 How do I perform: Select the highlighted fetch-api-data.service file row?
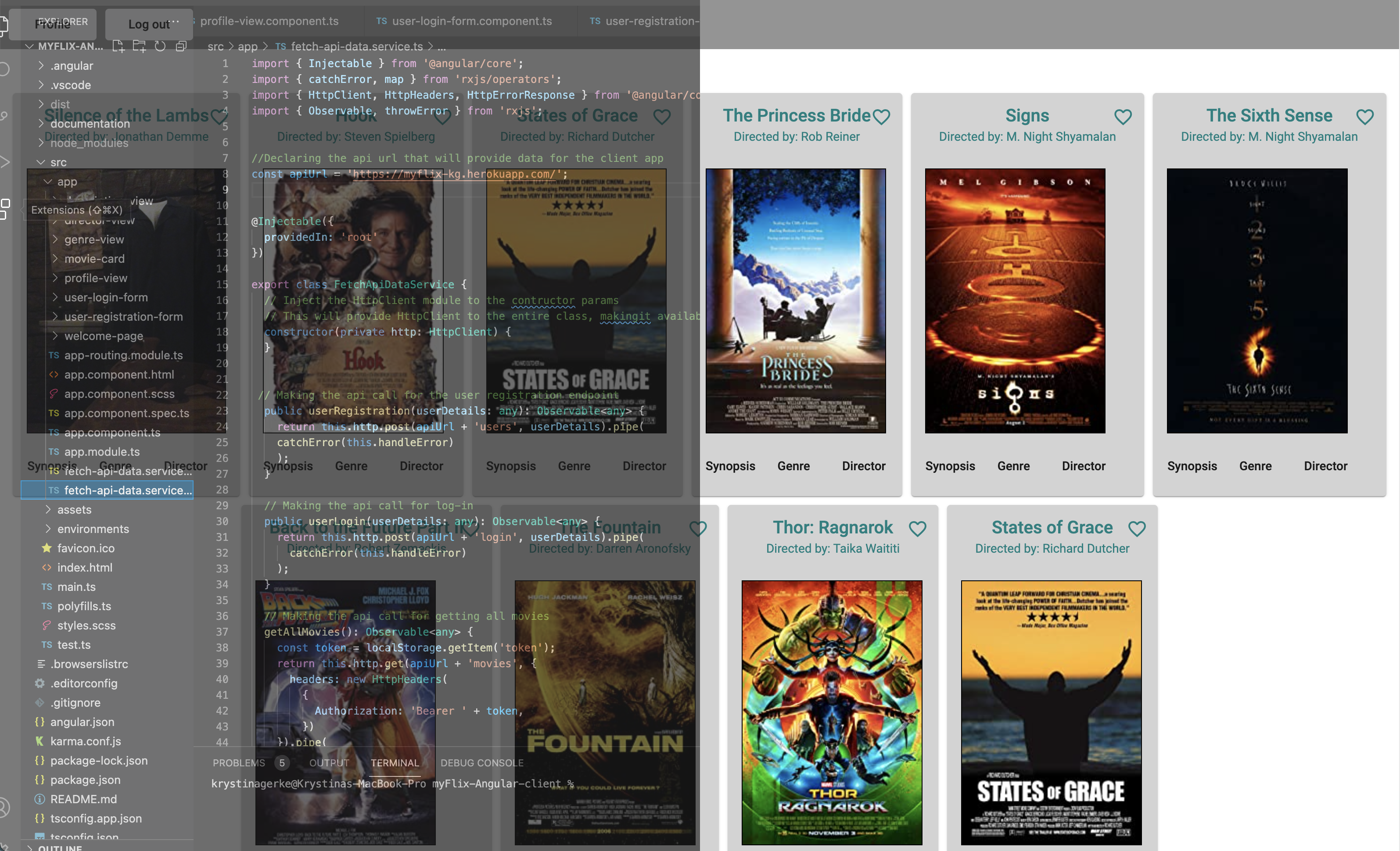point(107,490)
